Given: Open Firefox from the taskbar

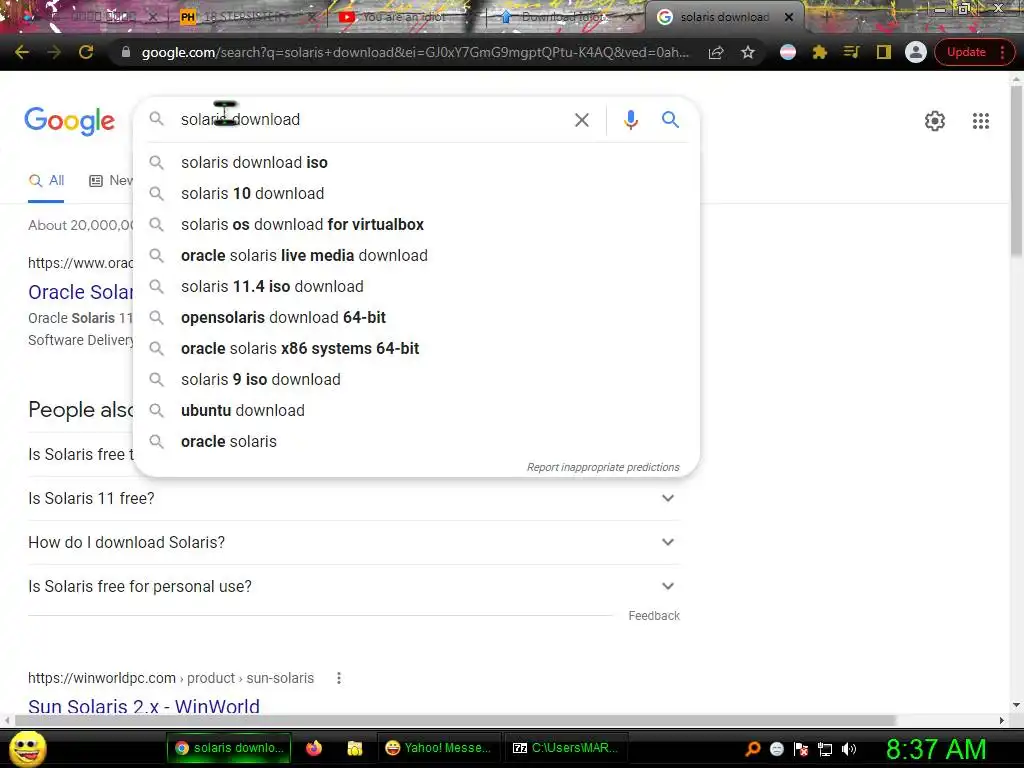Looking at the screenshot, I should click(x=313, y=748).
